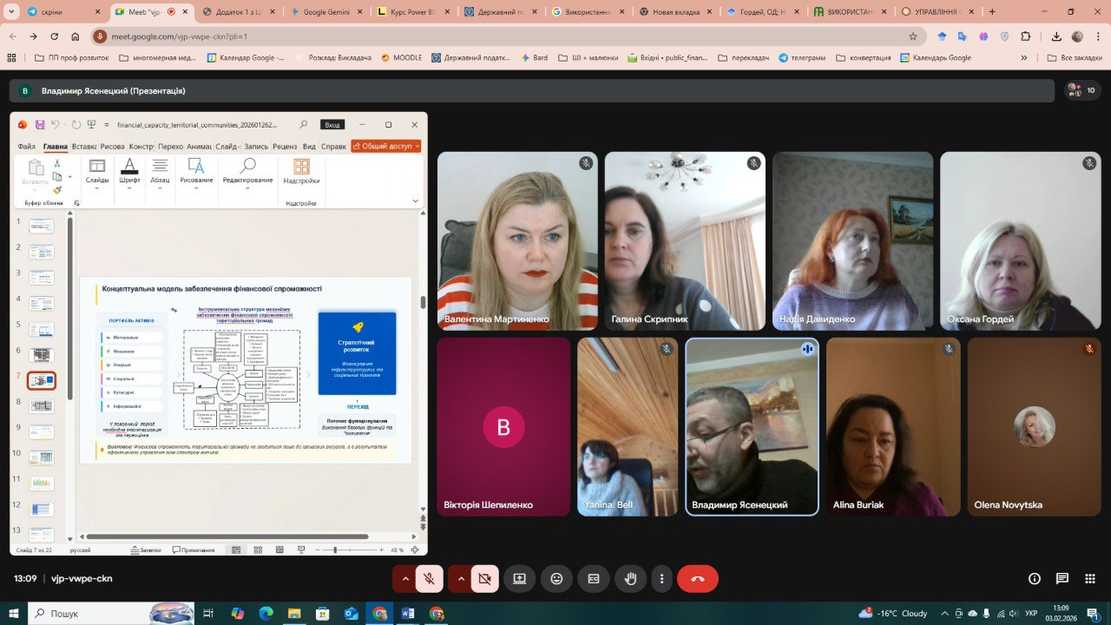1111x625 pixels.
Task: Open the activities grid icon
Action: 1089,578
